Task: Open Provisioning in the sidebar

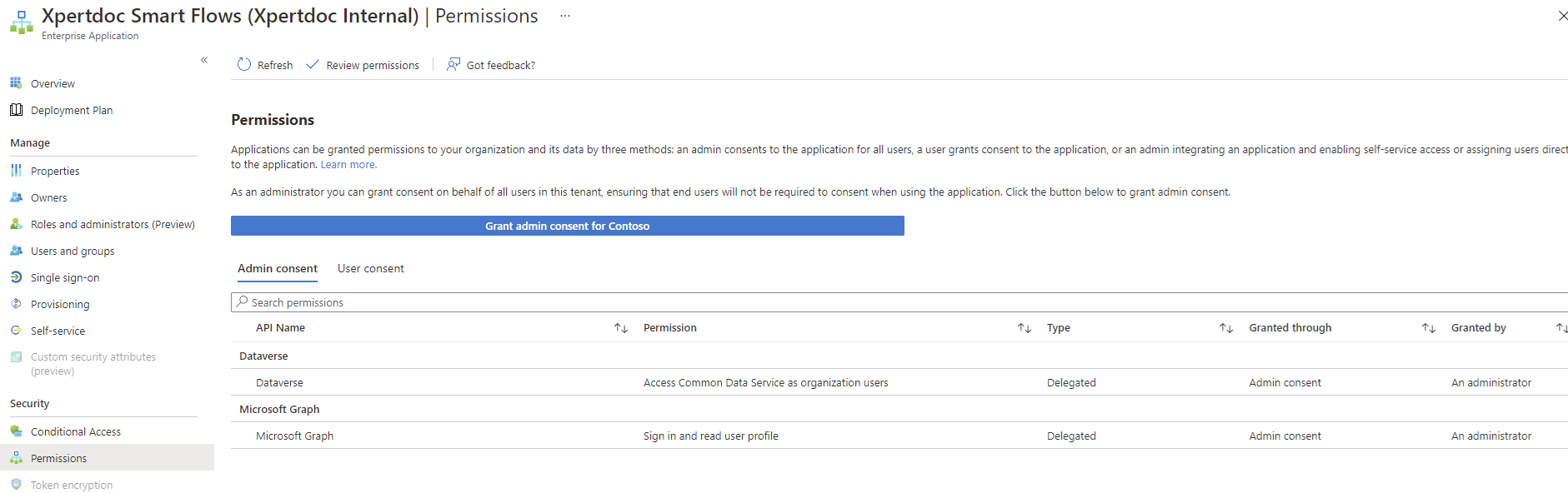Action: pos(60,304)
